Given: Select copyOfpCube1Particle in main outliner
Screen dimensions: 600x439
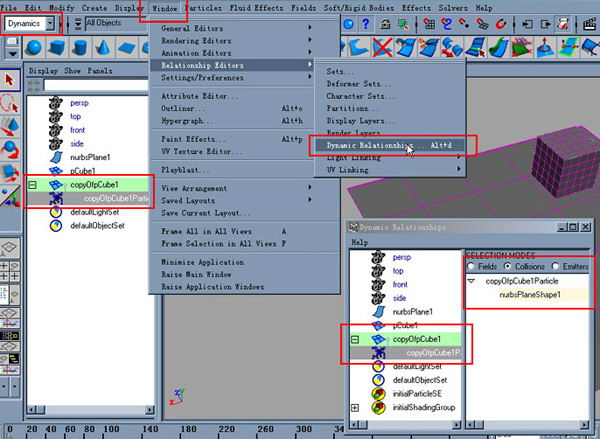Looking at the screenshot, I should click(116, 198).
